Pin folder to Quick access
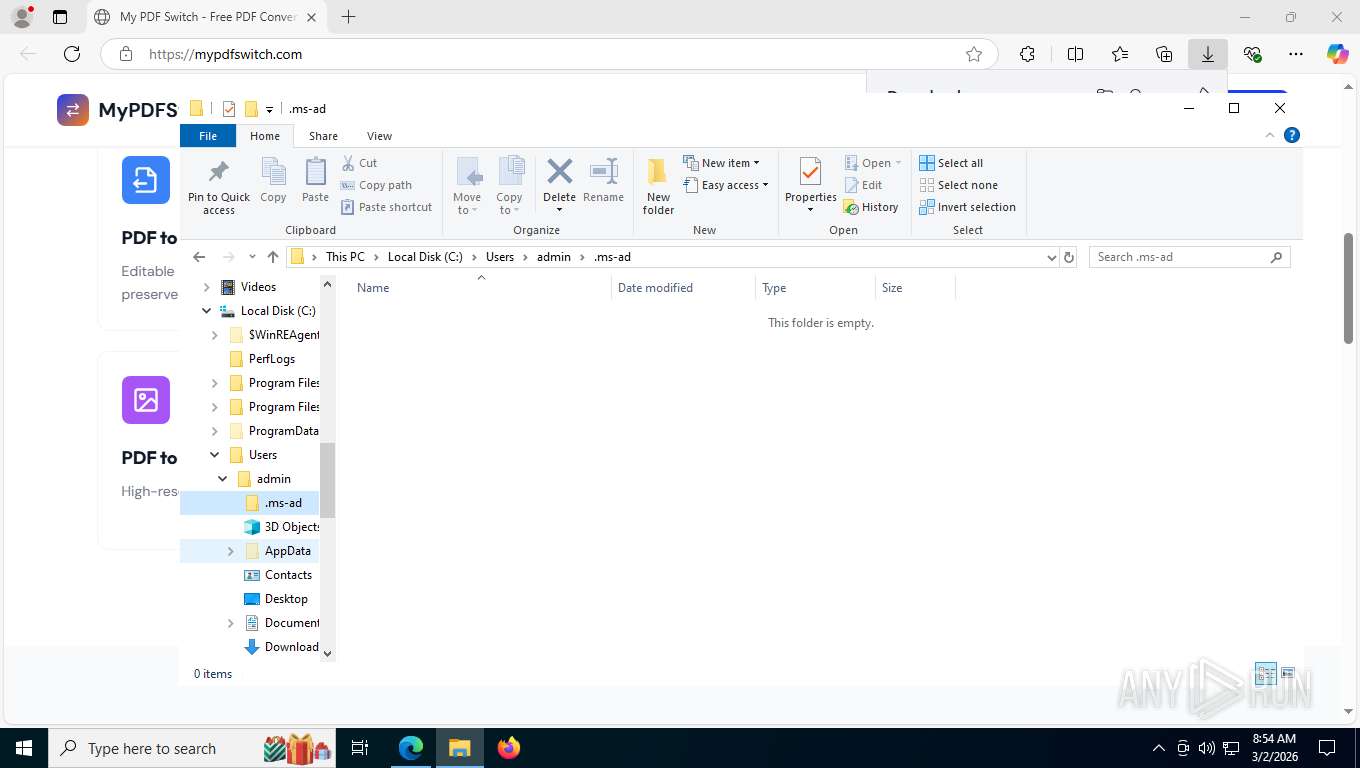1360x768 pixels. [x=219, y=186]
